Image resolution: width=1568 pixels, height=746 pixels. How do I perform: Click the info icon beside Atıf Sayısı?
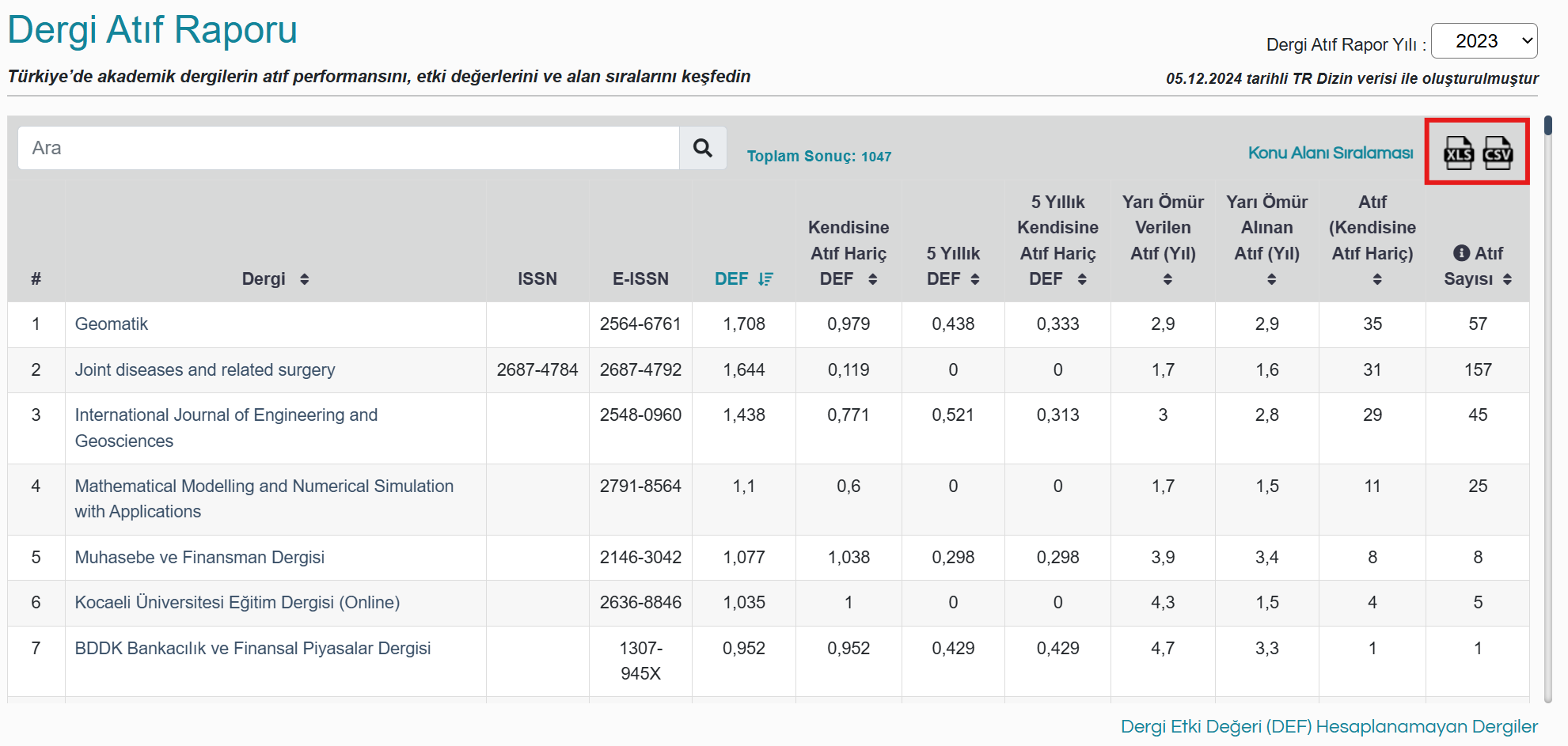pos(1461,253)
